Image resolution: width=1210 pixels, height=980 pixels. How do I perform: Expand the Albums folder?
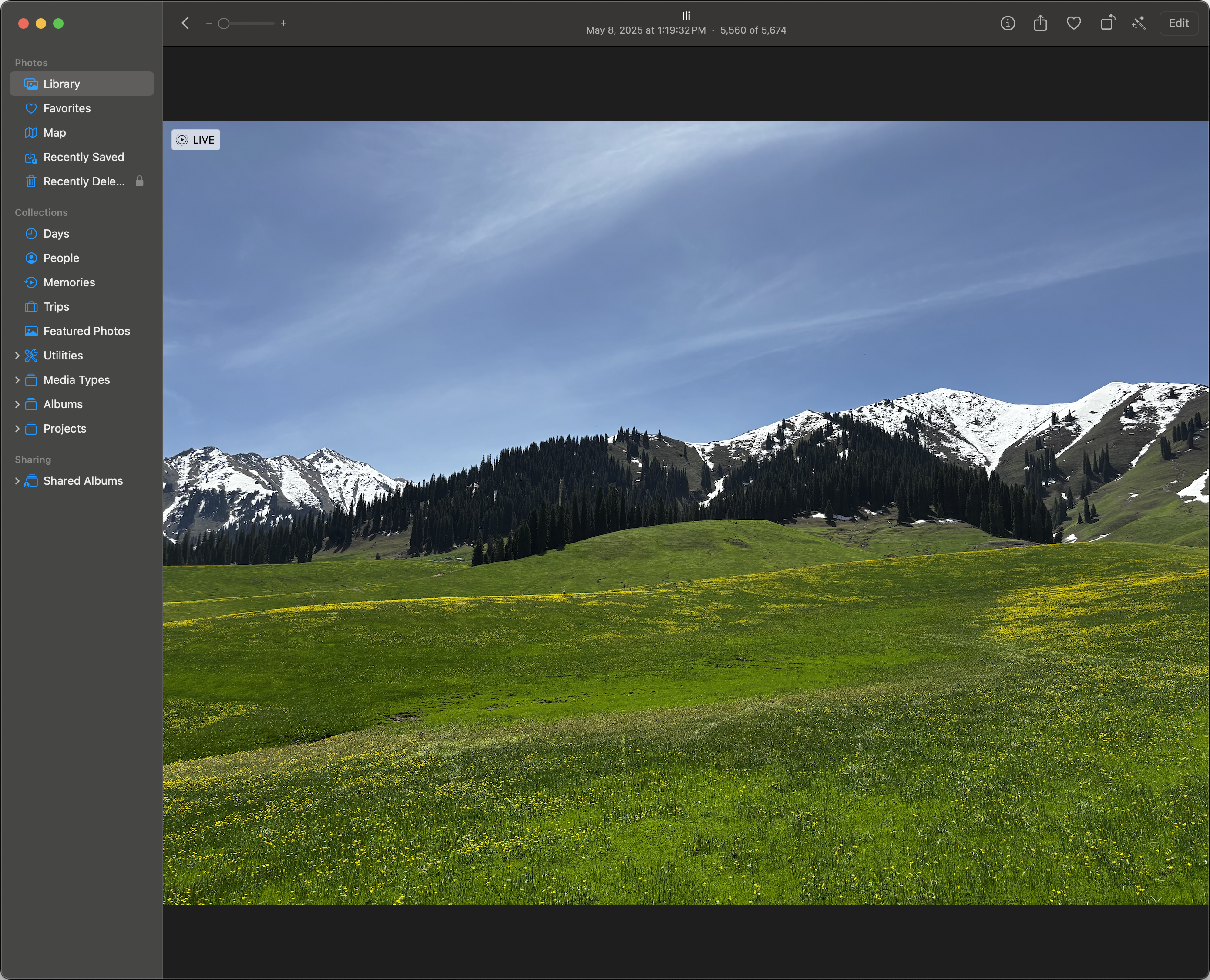(x=17, y=404)
